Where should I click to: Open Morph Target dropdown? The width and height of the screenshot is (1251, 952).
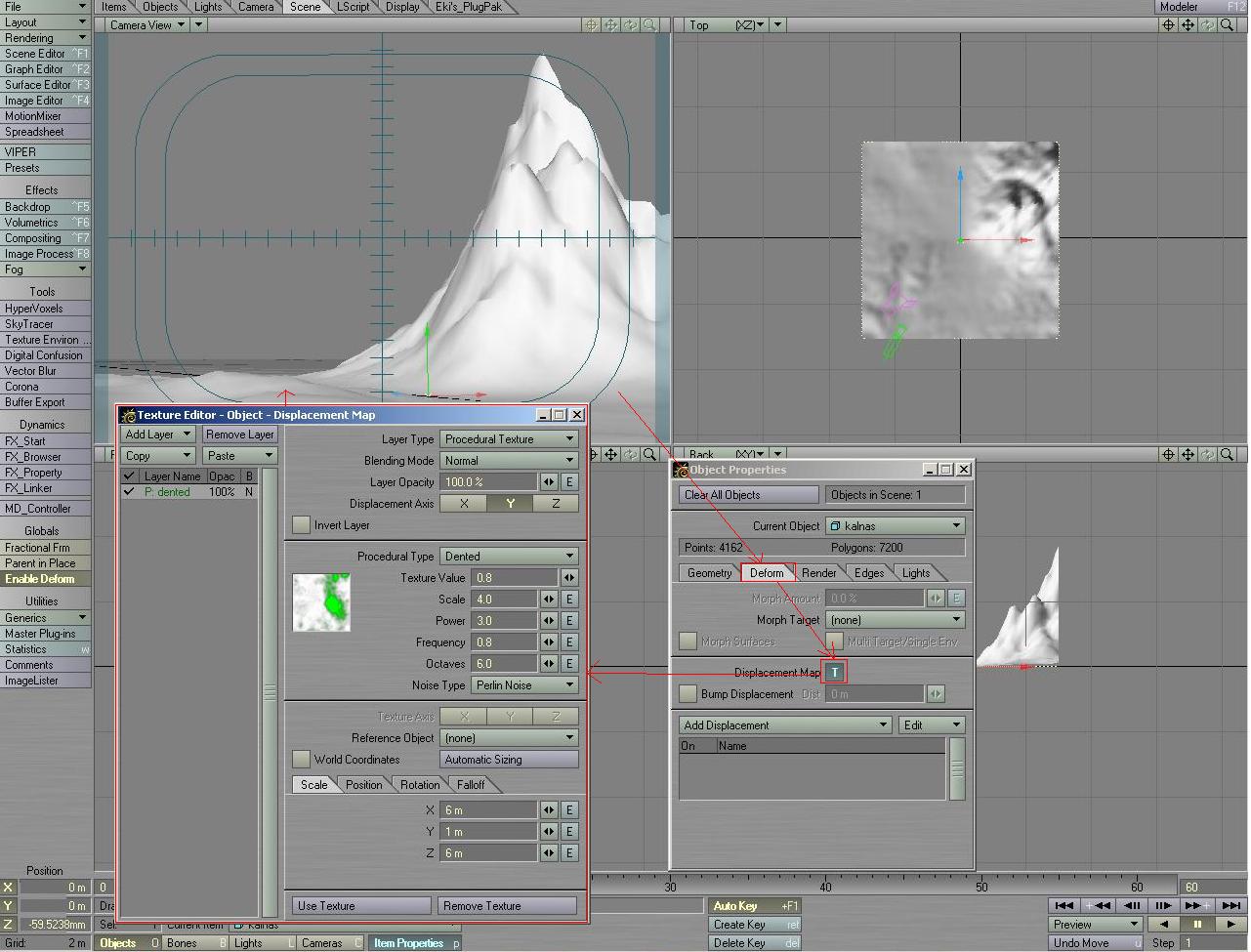point(895,620)
